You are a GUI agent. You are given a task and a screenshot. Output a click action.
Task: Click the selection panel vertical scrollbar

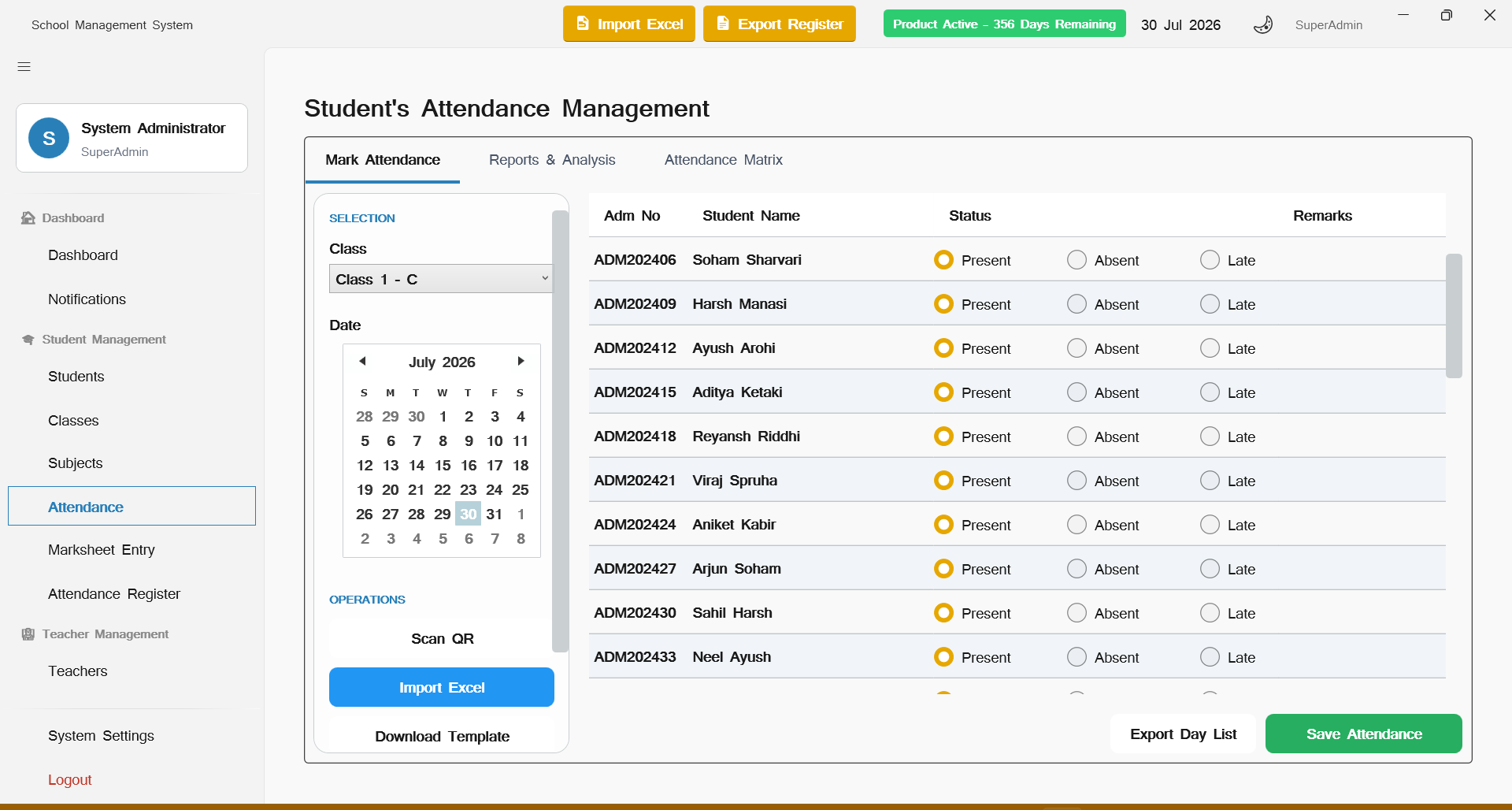click(560, 431)
